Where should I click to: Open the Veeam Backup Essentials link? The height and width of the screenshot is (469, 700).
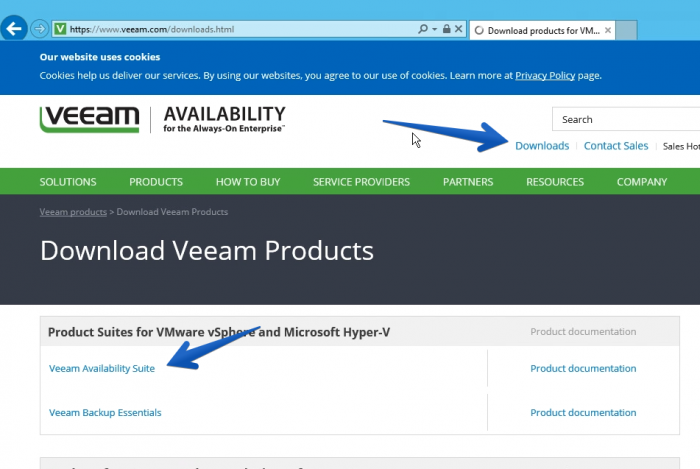tap(105, 413)
